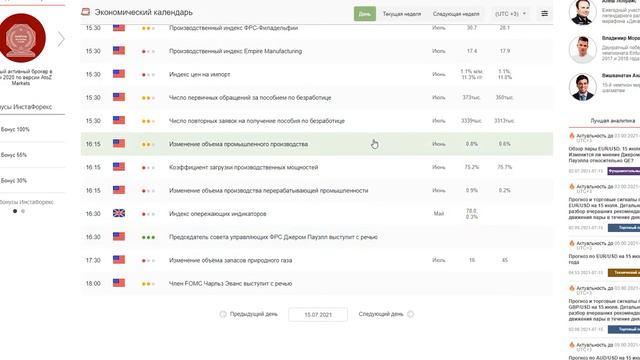Click UK flag for Индекс опережающих индикаторов

119,213
